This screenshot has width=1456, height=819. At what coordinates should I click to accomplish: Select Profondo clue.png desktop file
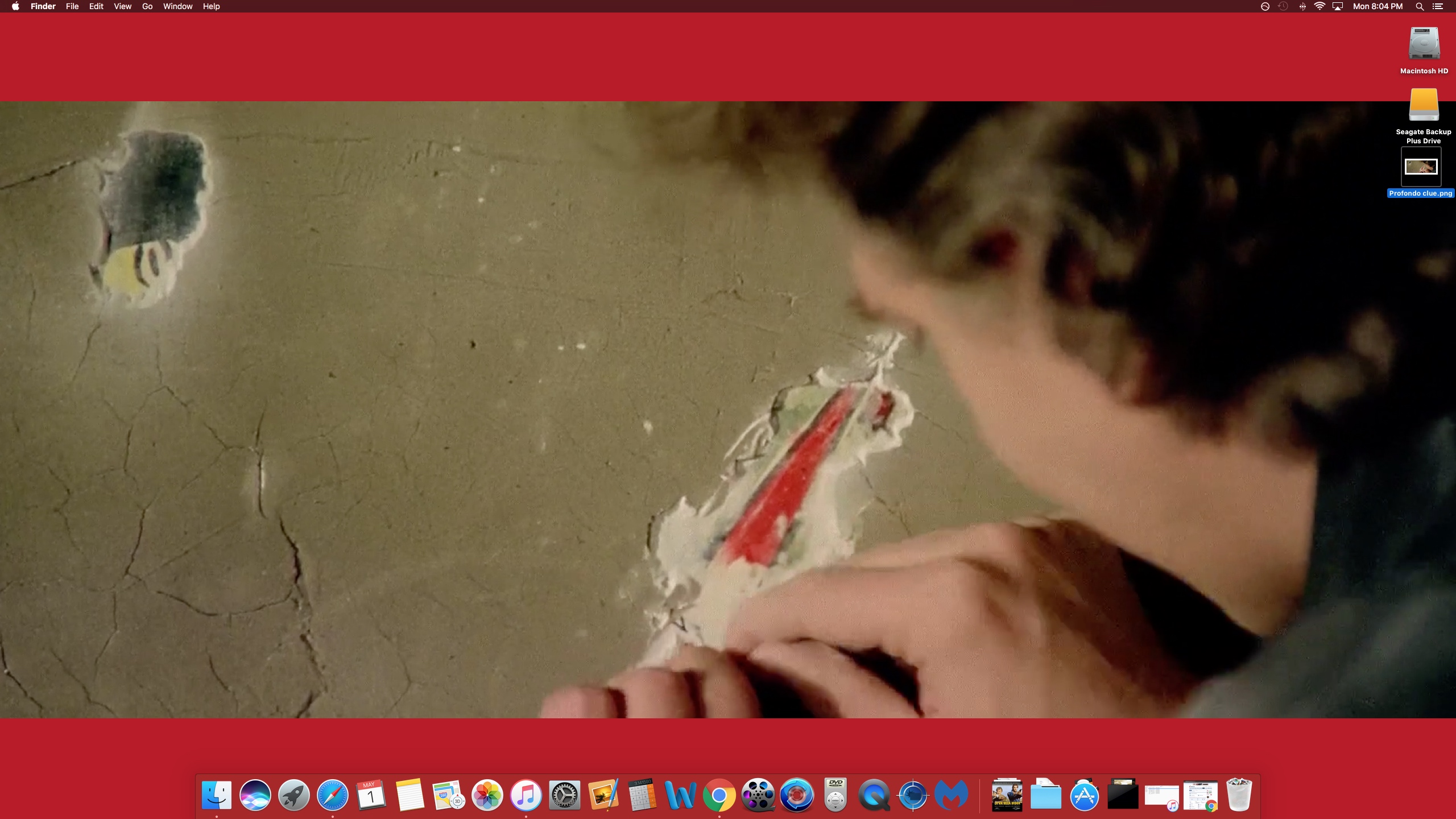coord(1421,167)
